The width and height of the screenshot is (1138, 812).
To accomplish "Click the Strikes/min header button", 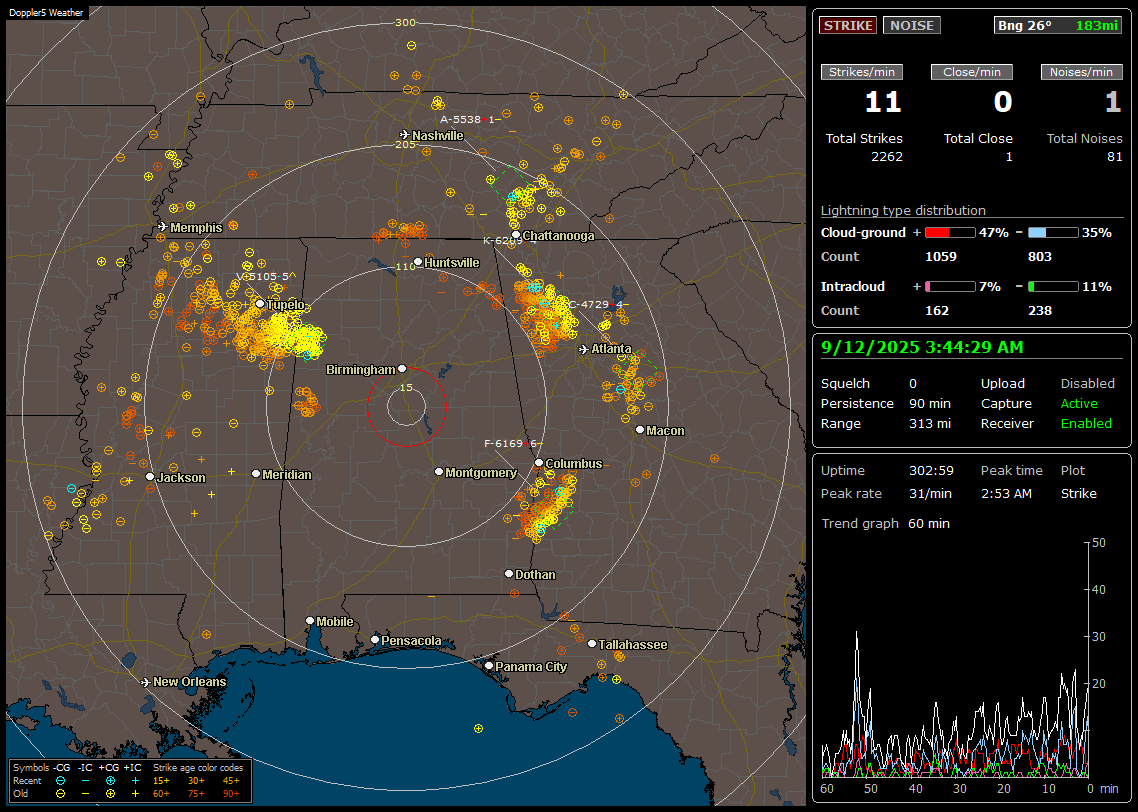I will point(861,72).
